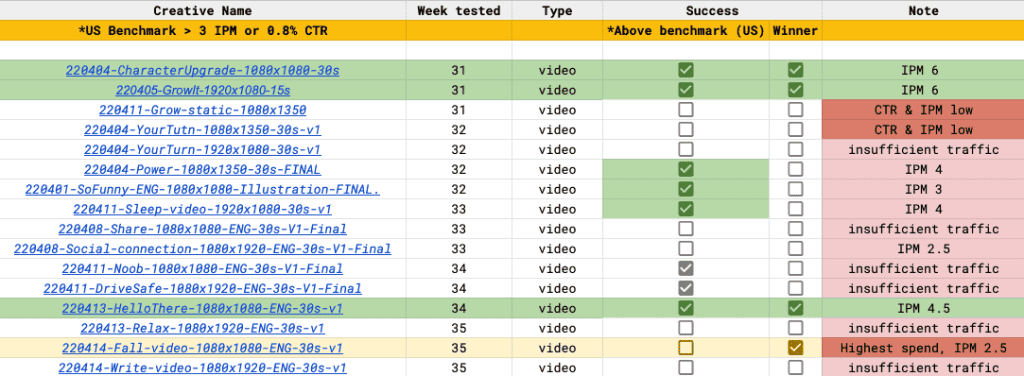Check Above benchmark for Fall-video row
The image size is (1024, 376).
pyautogui.click(x=685, y=348)
